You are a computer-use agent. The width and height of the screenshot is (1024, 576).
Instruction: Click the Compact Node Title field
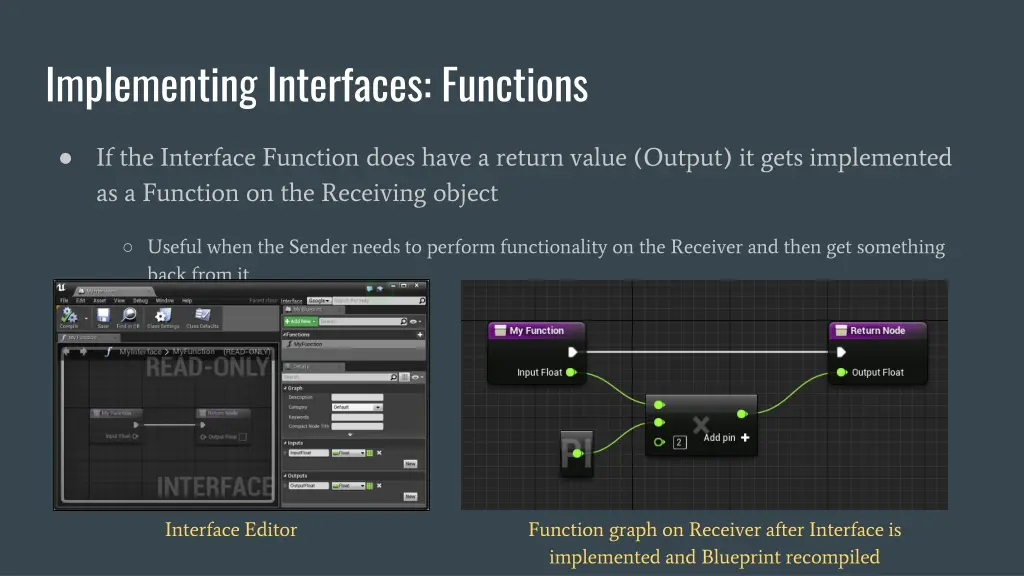click(357, 426)
